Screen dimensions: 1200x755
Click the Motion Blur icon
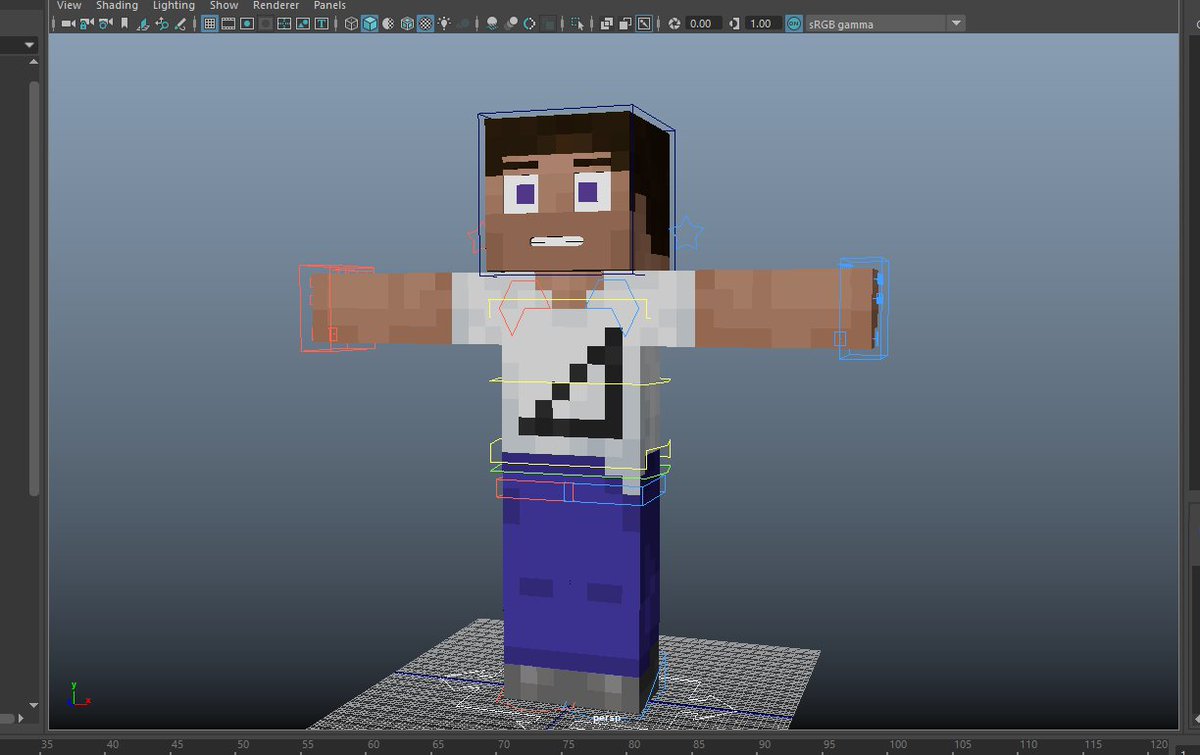511,23
